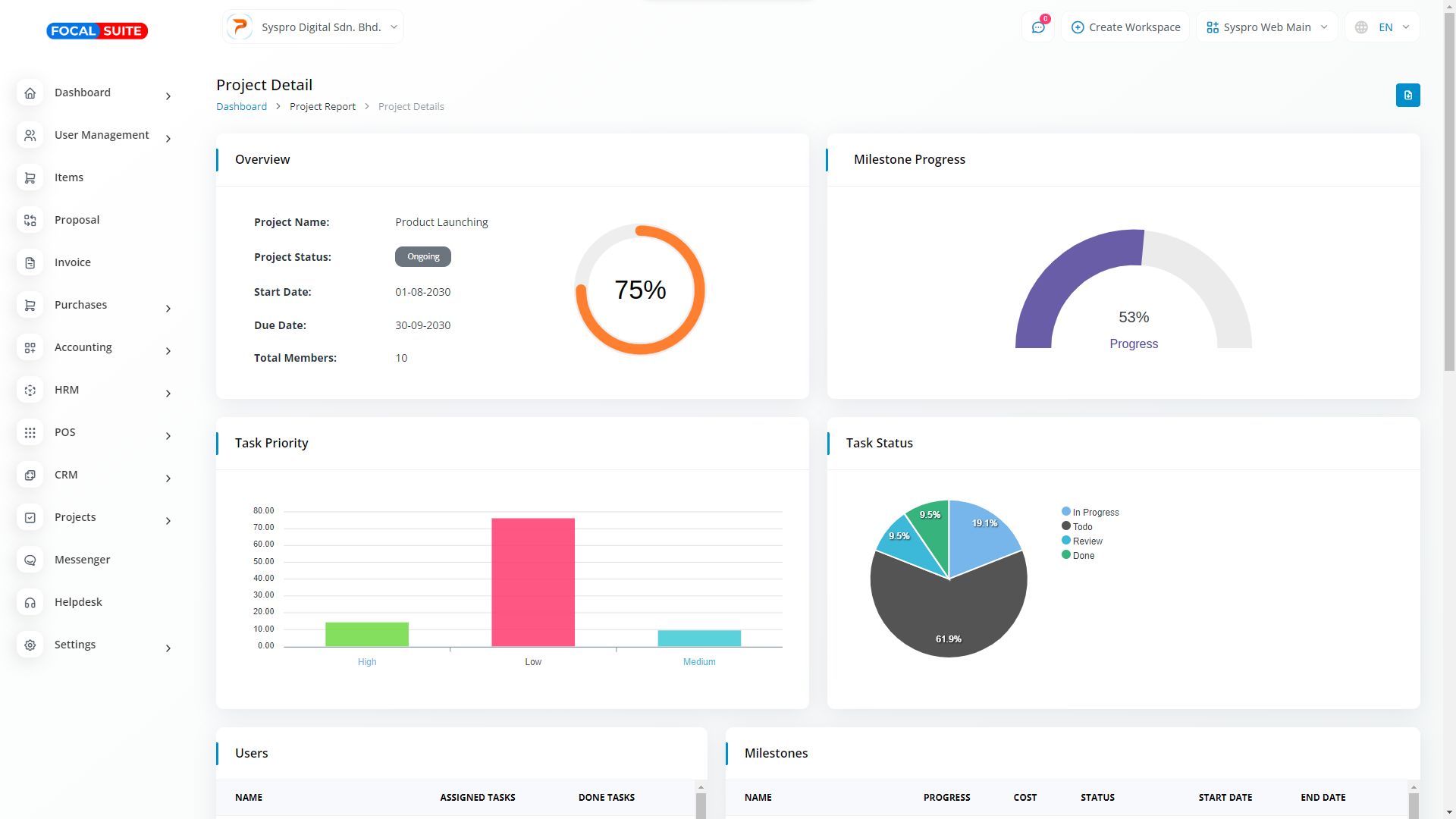Open the Syspro Digital Sdn. Bhd. dropdown
This screenshot has height=819, width=1456.
click(313, 27)
